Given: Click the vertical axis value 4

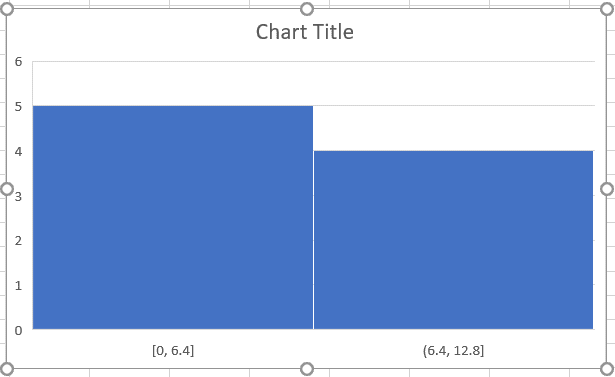Looking at the screenshot, I should [x=18, y=151].
